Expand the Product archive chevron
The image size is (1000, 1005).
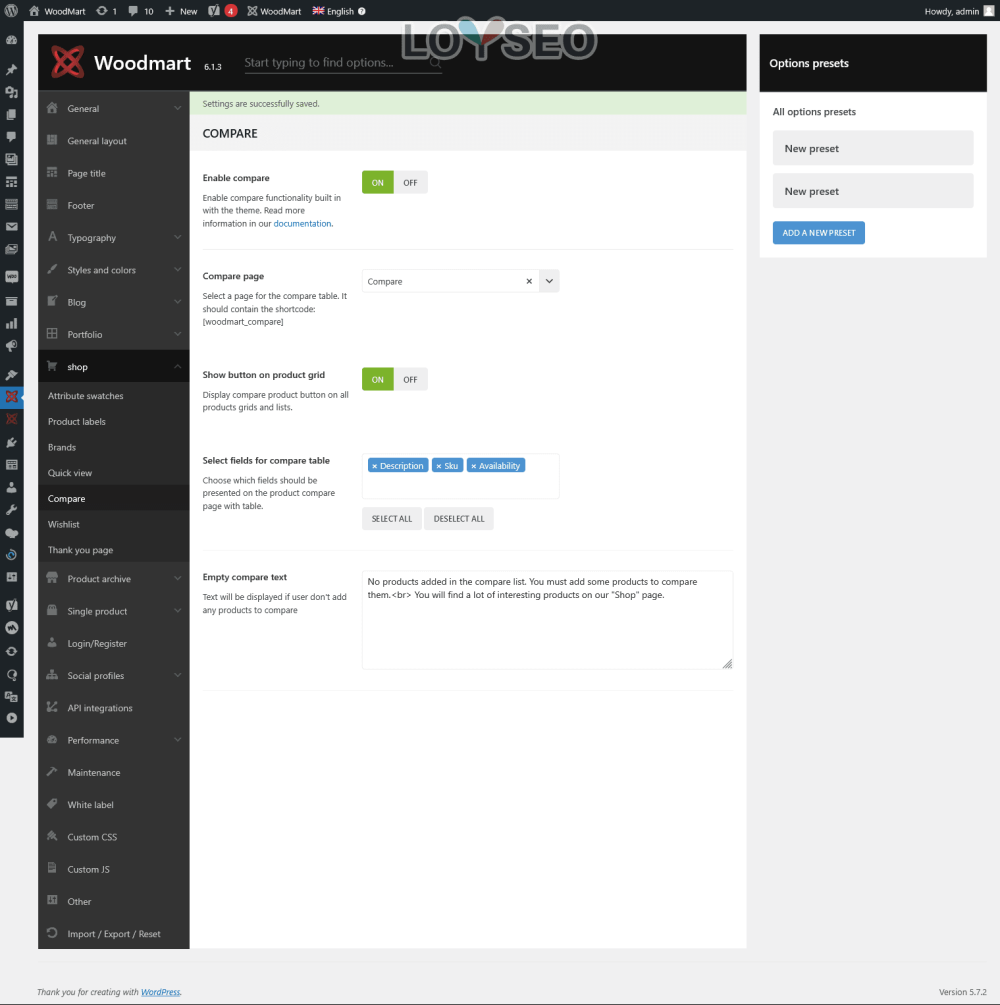click(x=178, y=579)
